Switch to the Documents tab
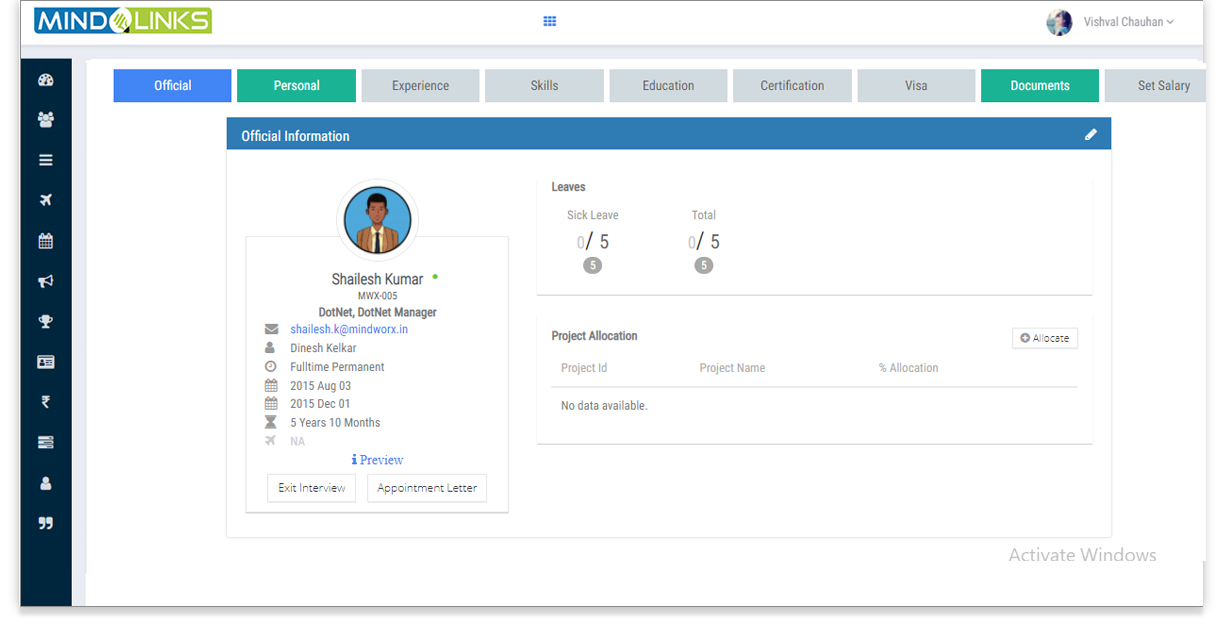The height and width of the screenshot is (627, 1224). pyautogui.click(x=1040, y=85)
